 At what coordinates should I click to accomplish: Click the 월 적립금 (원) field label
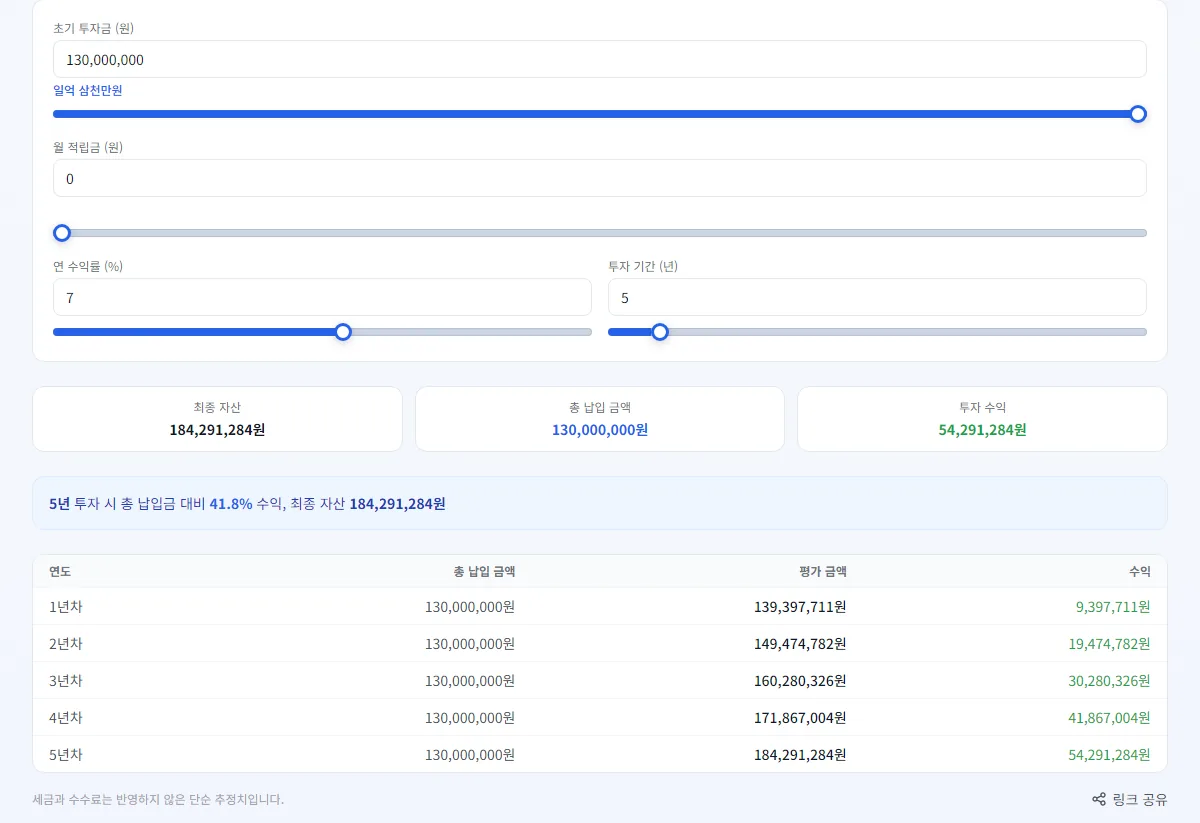[x=88, y=147]
